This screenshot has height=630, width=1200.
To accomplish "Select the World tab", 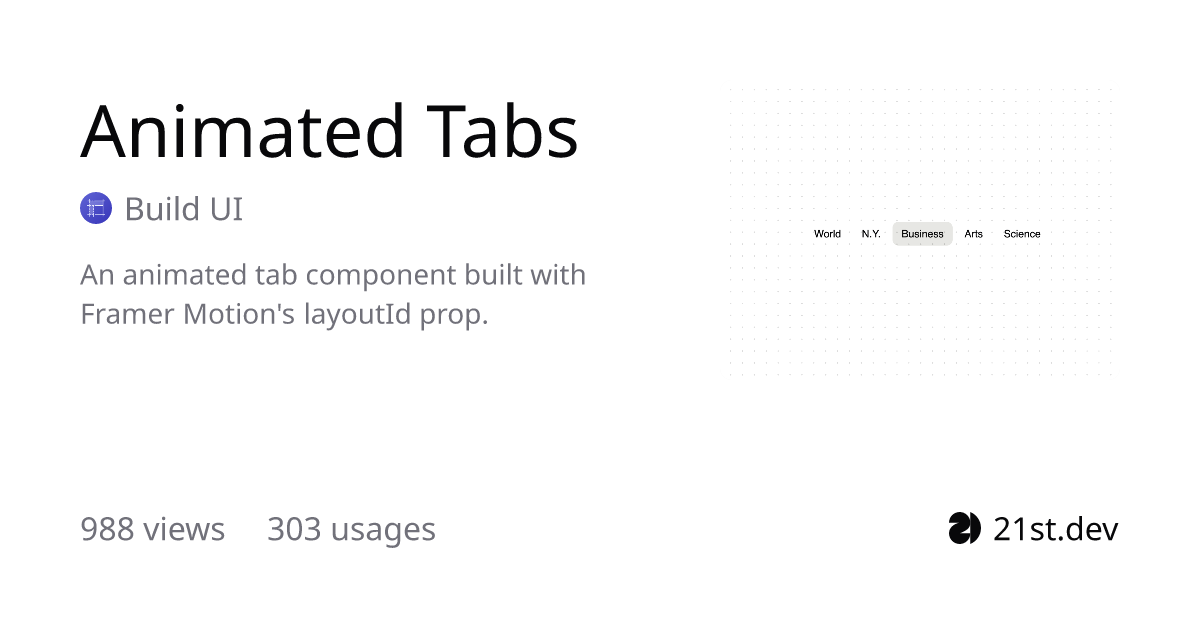I will pyautogui.click(x=827, y=234).
